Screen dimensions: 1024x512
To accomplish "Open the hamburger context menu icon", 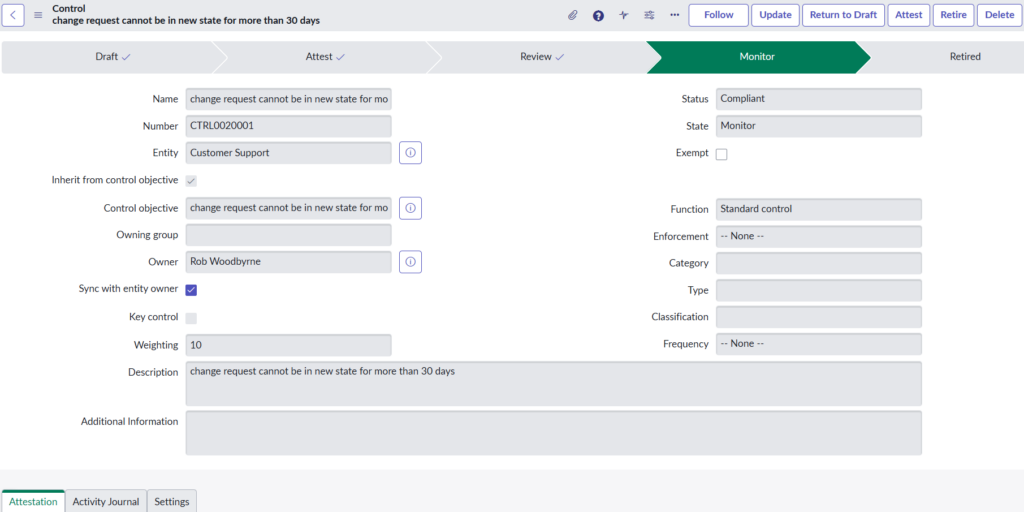I will [x=38, y=15].
